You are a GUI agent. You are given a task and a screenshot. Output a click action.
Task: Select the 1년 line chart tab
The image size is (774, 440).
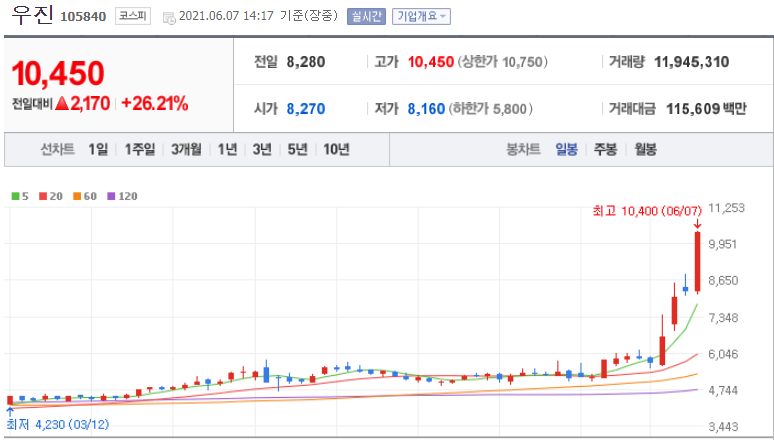(228, 149)
